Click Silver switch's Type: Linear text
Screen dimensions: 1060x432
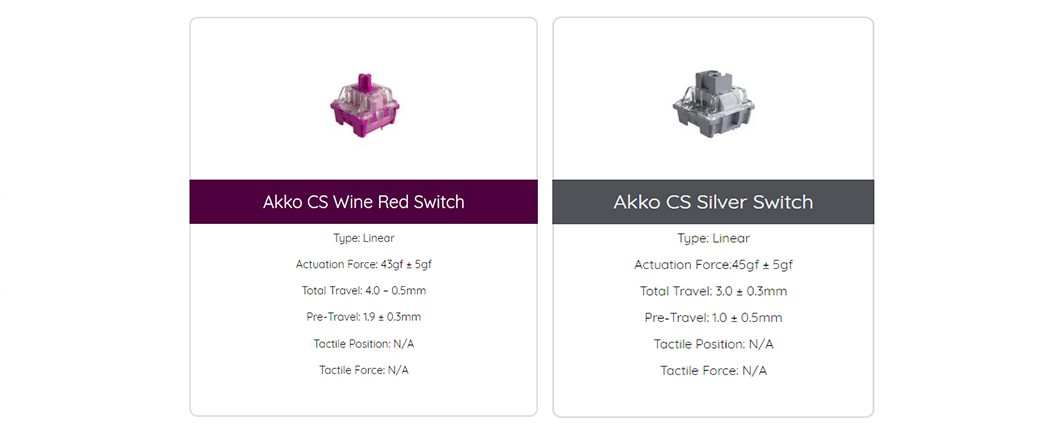pos(713,238)
